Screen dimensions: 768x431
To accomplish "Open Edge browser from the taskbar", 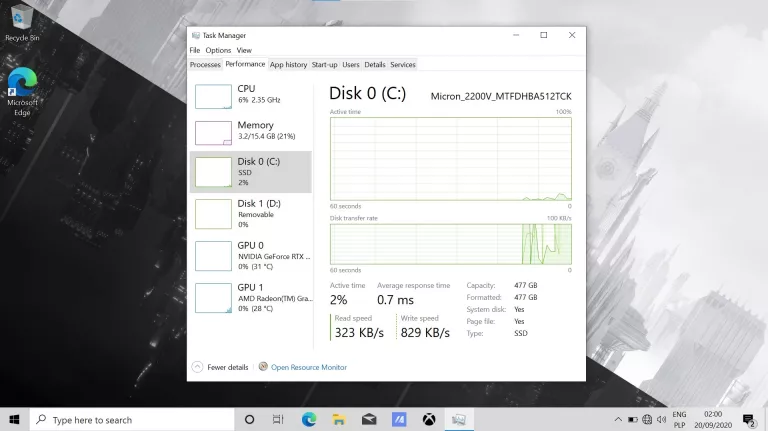I will point(309,420).
